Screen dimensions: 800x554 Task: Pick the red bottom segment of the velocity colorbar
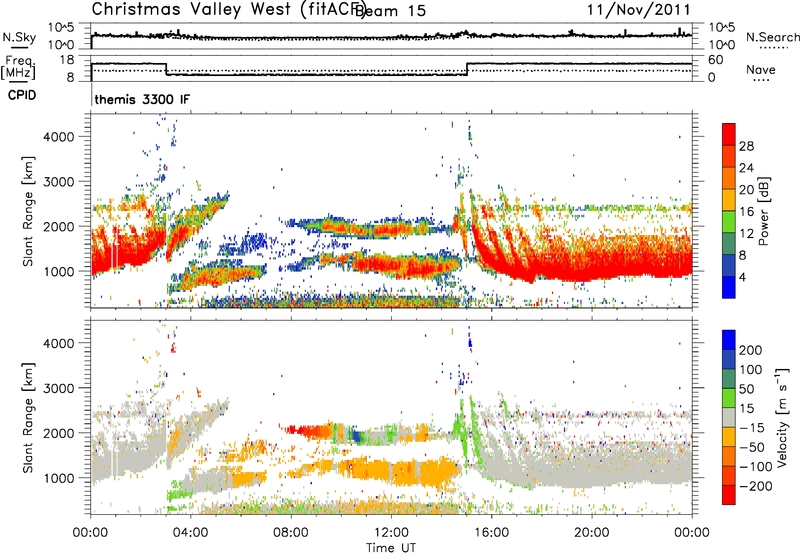(x=729, y=495)
